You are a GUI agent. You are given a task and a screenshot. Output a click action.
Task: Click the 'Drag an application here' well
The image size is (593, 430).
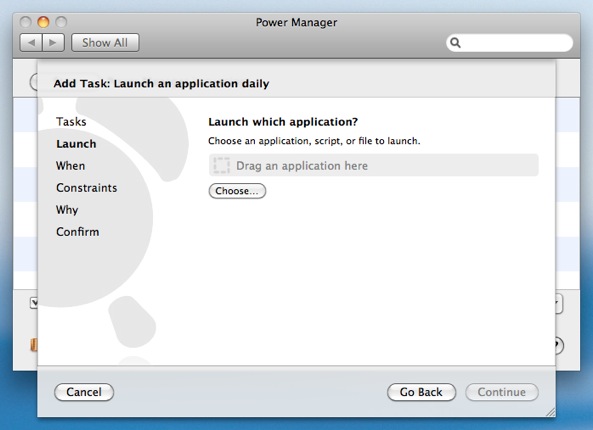374,165
